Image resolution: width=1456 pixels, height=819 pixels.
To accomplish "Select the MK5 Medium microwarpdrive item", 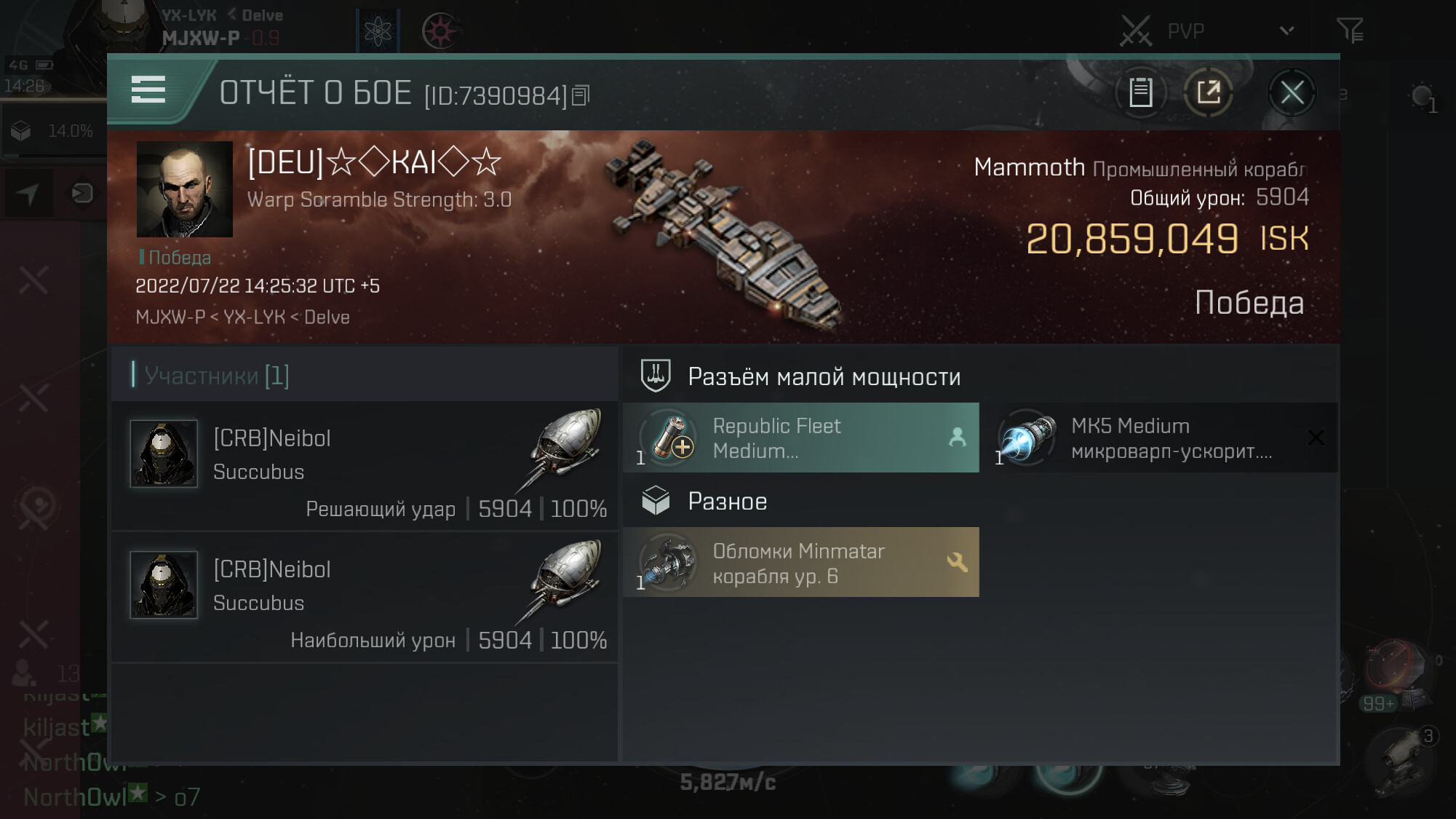I will tap(1150, 438).
